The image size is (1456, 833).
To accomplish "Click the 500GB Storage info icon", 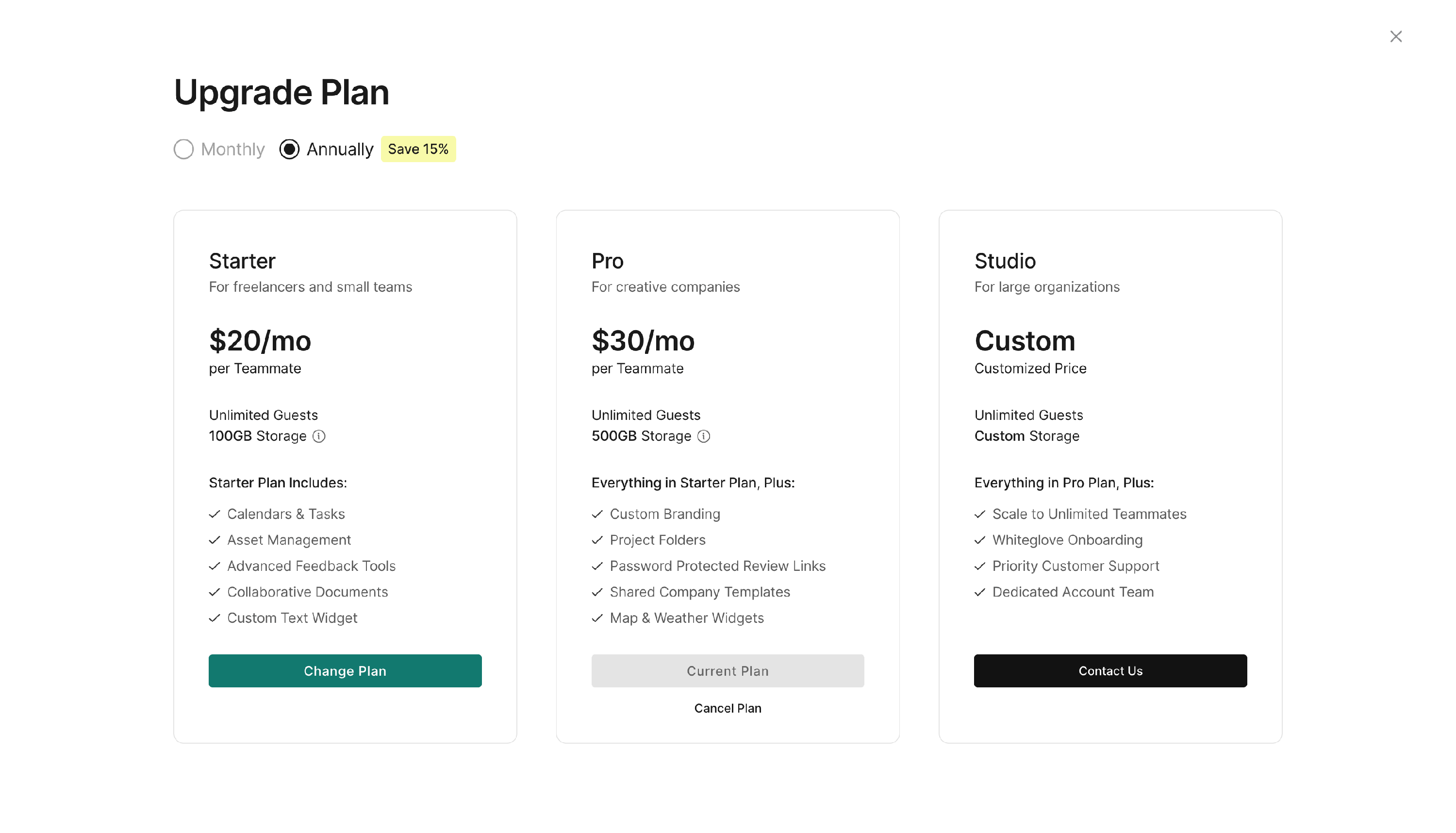I will pyautogui.click(x=703, y=436).
